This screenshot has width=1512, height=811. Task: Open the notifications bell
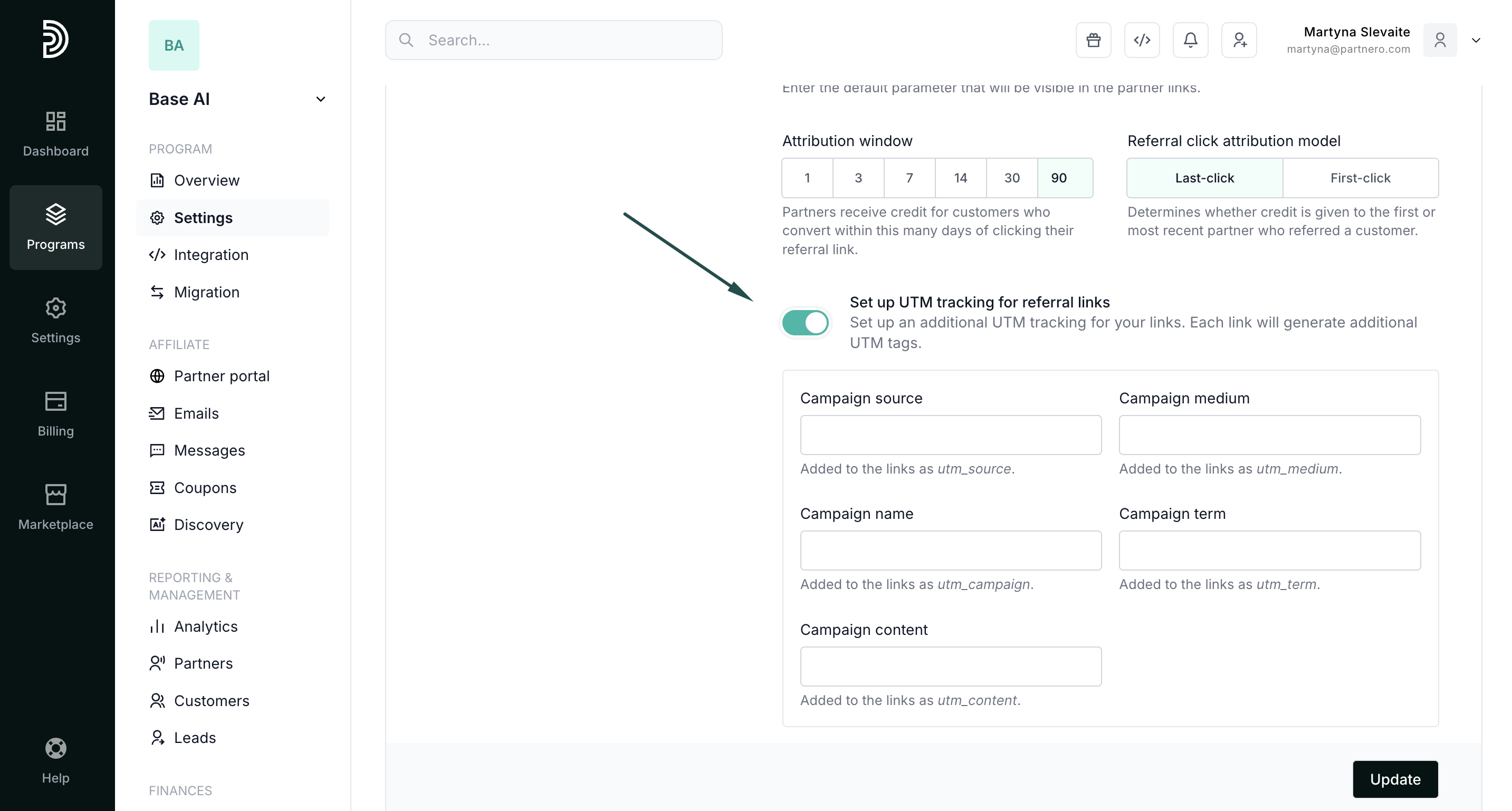click(1190, 40)
